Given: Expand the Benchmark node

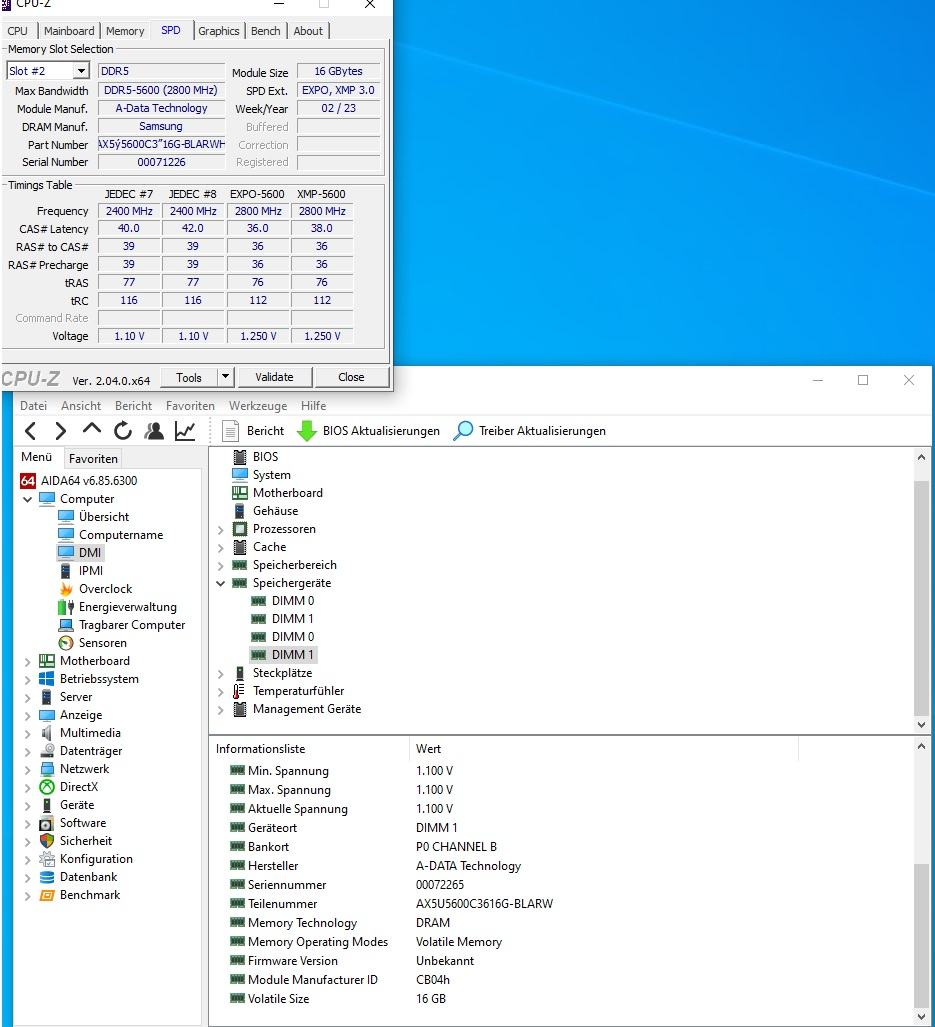Looking at the screenshot, I should pyautogui.click(x=28, y=896).
